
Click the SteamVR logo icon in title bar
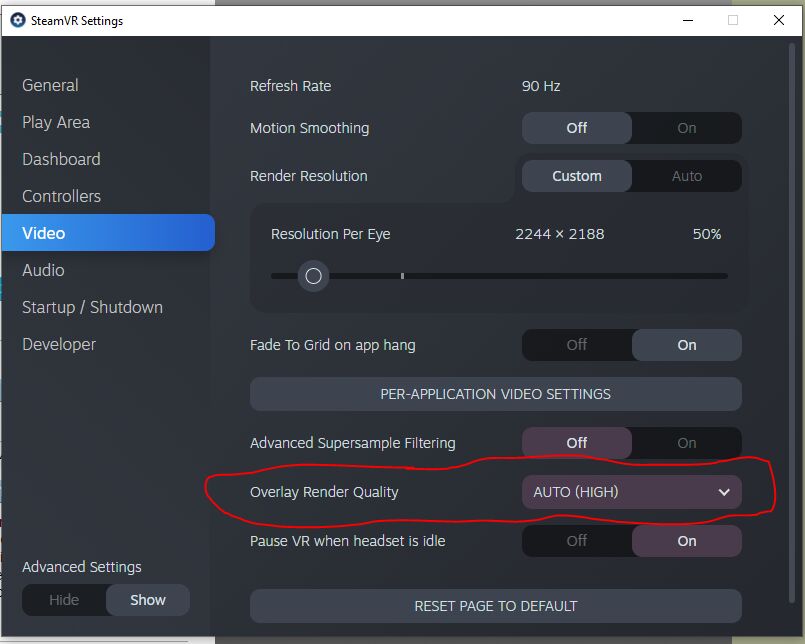click(18, 21)
